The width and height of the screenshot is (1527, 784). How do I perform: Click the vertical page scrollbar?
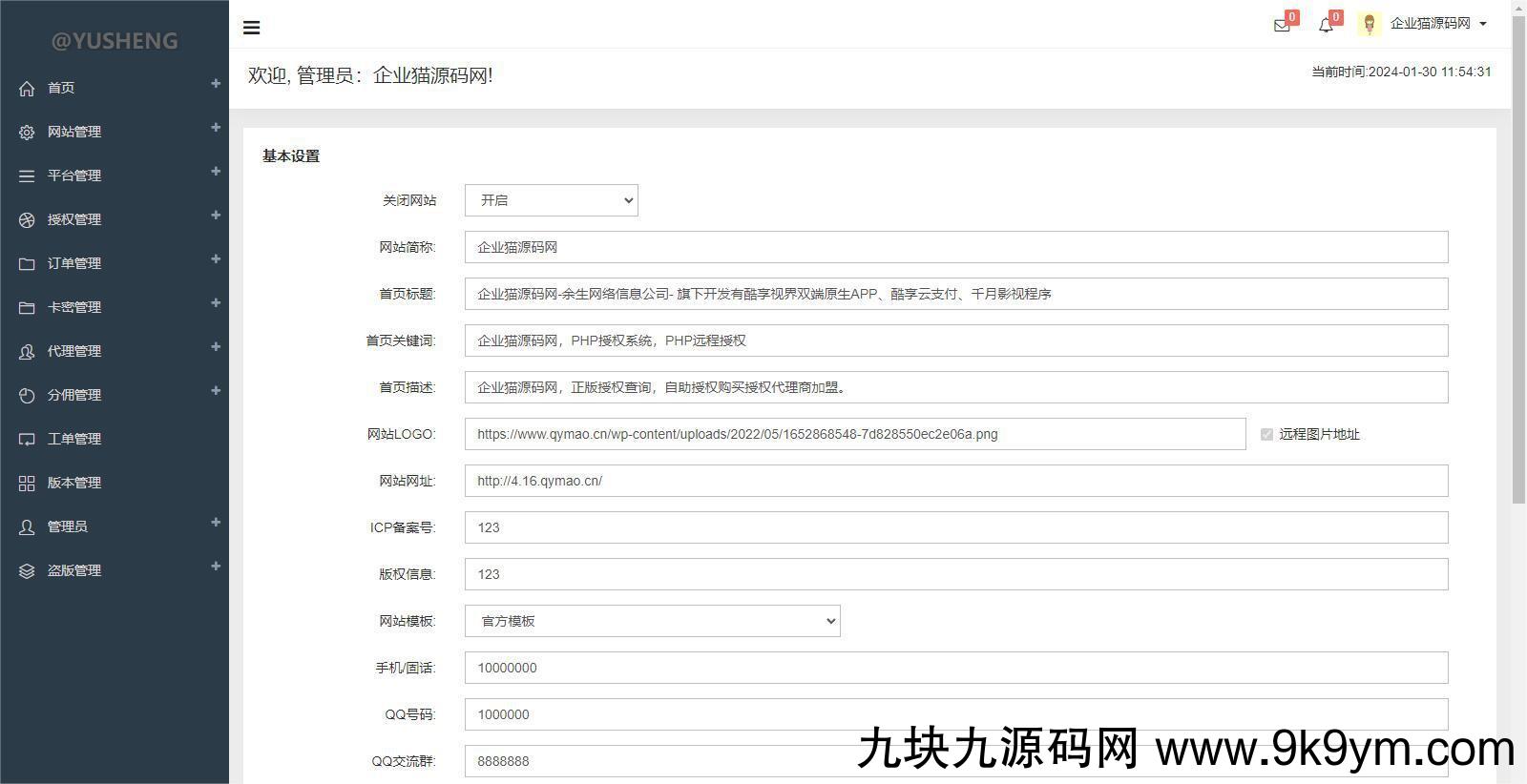click(1518, 258)
